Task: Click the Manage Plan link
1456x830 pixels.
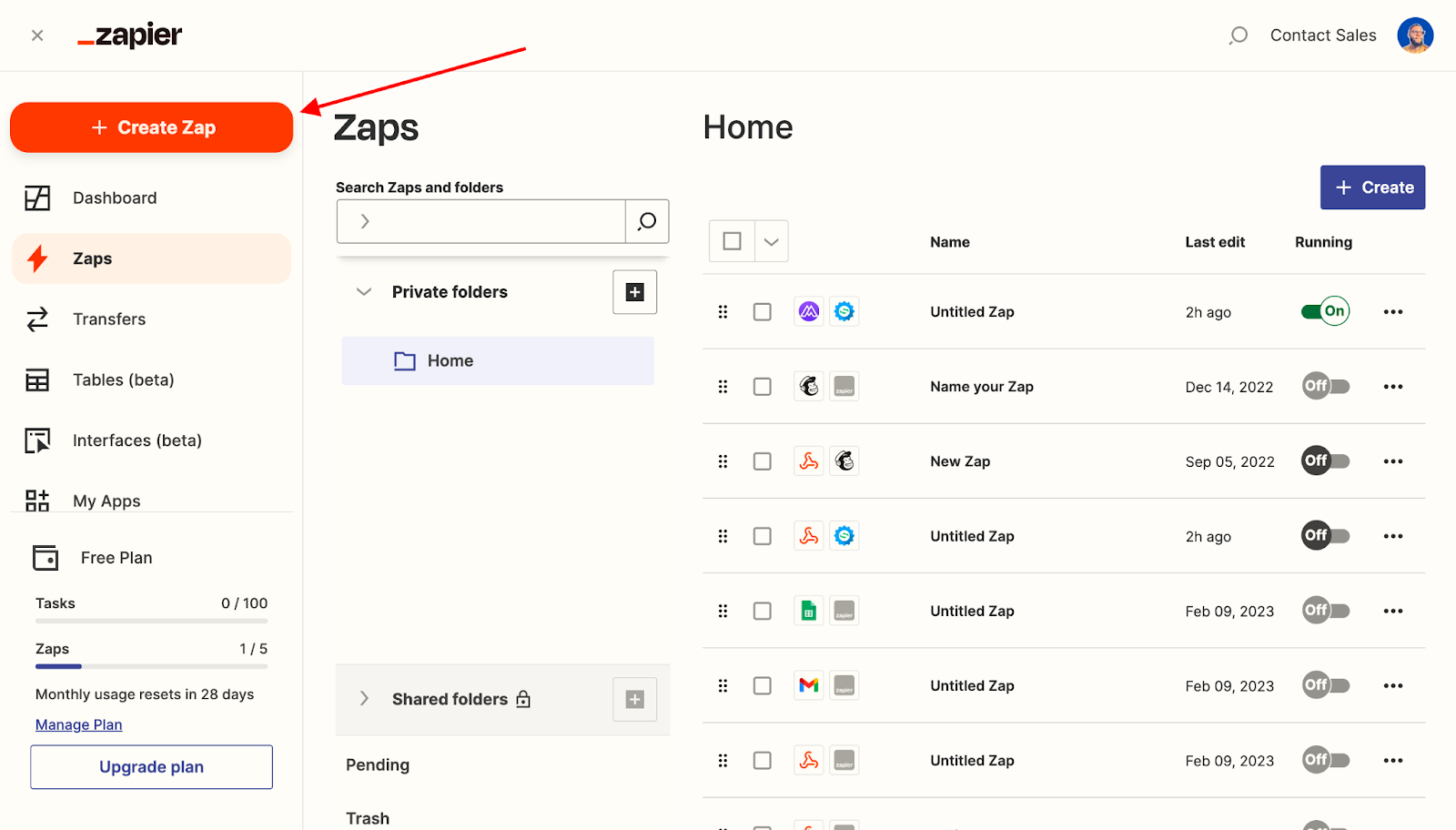Action: 78,724
